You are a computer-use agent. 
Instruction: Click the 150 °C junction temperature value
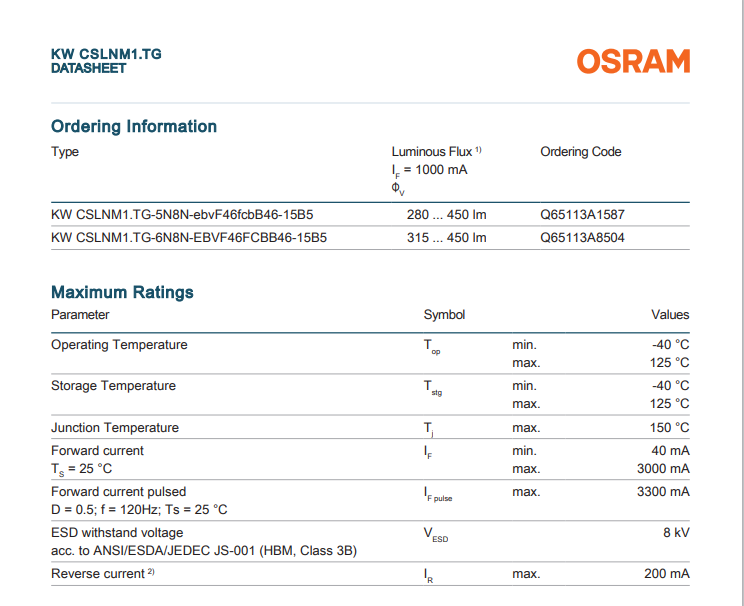click(x=667, y=427)
